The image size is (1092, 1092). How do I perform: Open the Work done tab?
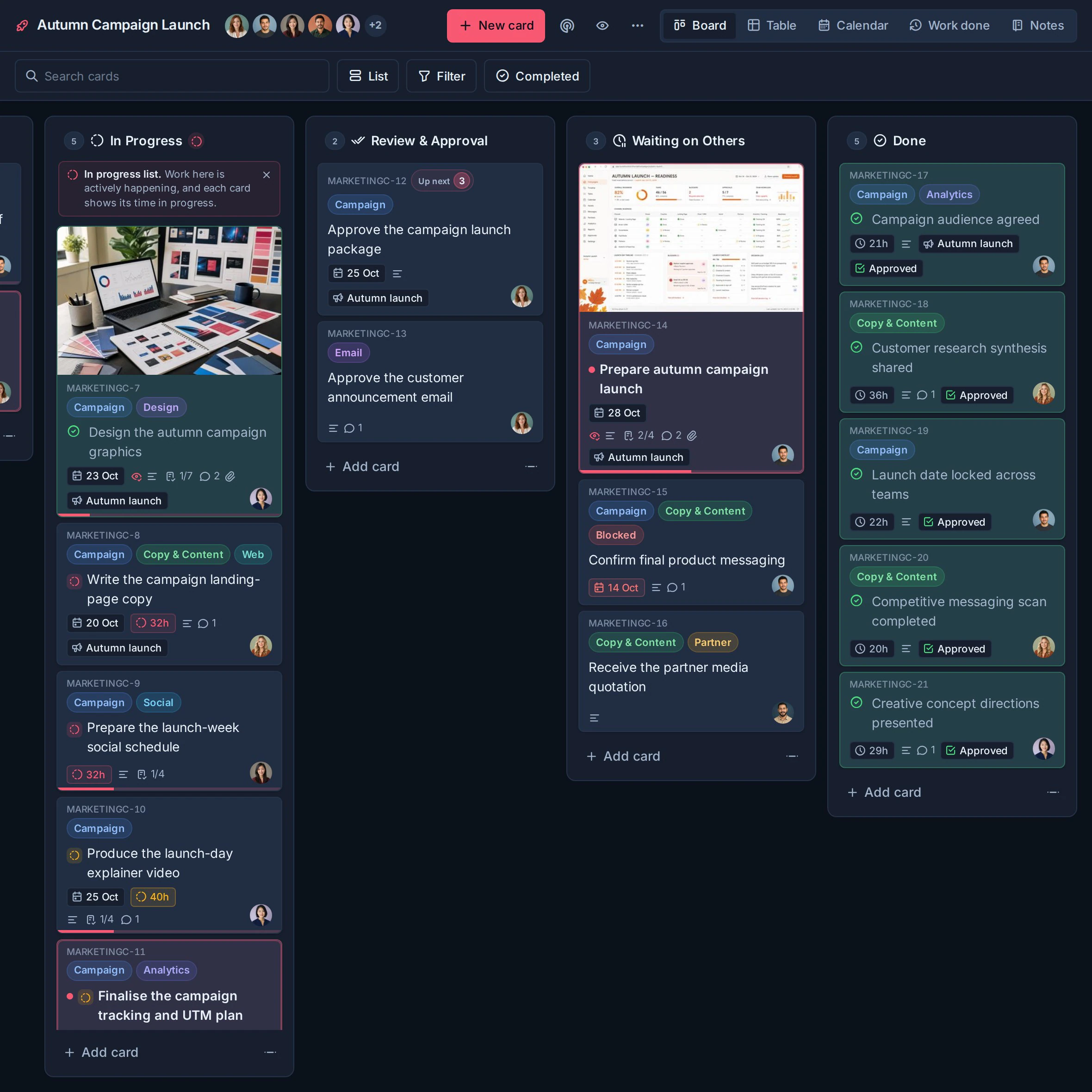949,25
